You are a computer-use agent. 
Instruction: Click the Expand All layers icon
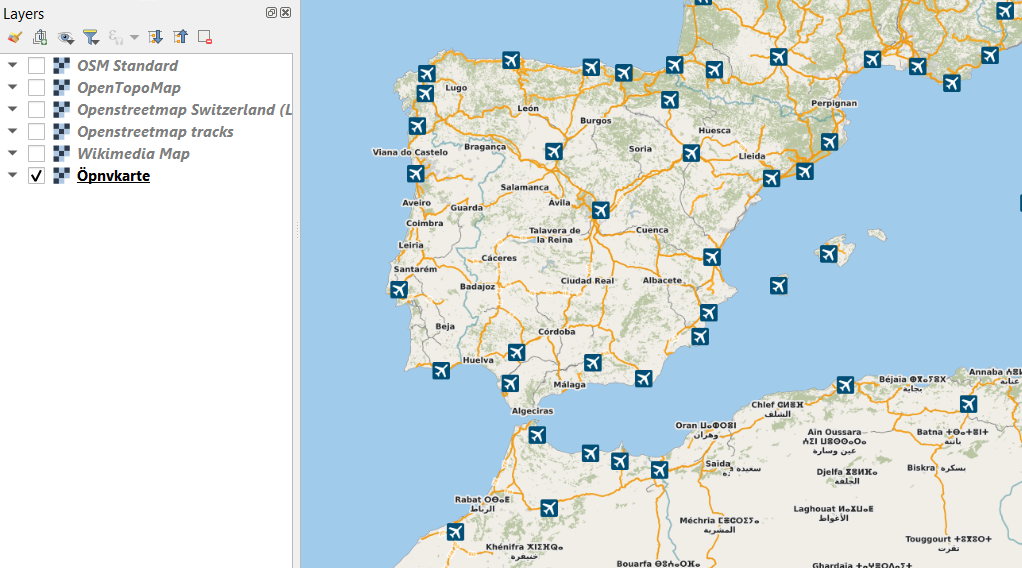pos(155,37)
